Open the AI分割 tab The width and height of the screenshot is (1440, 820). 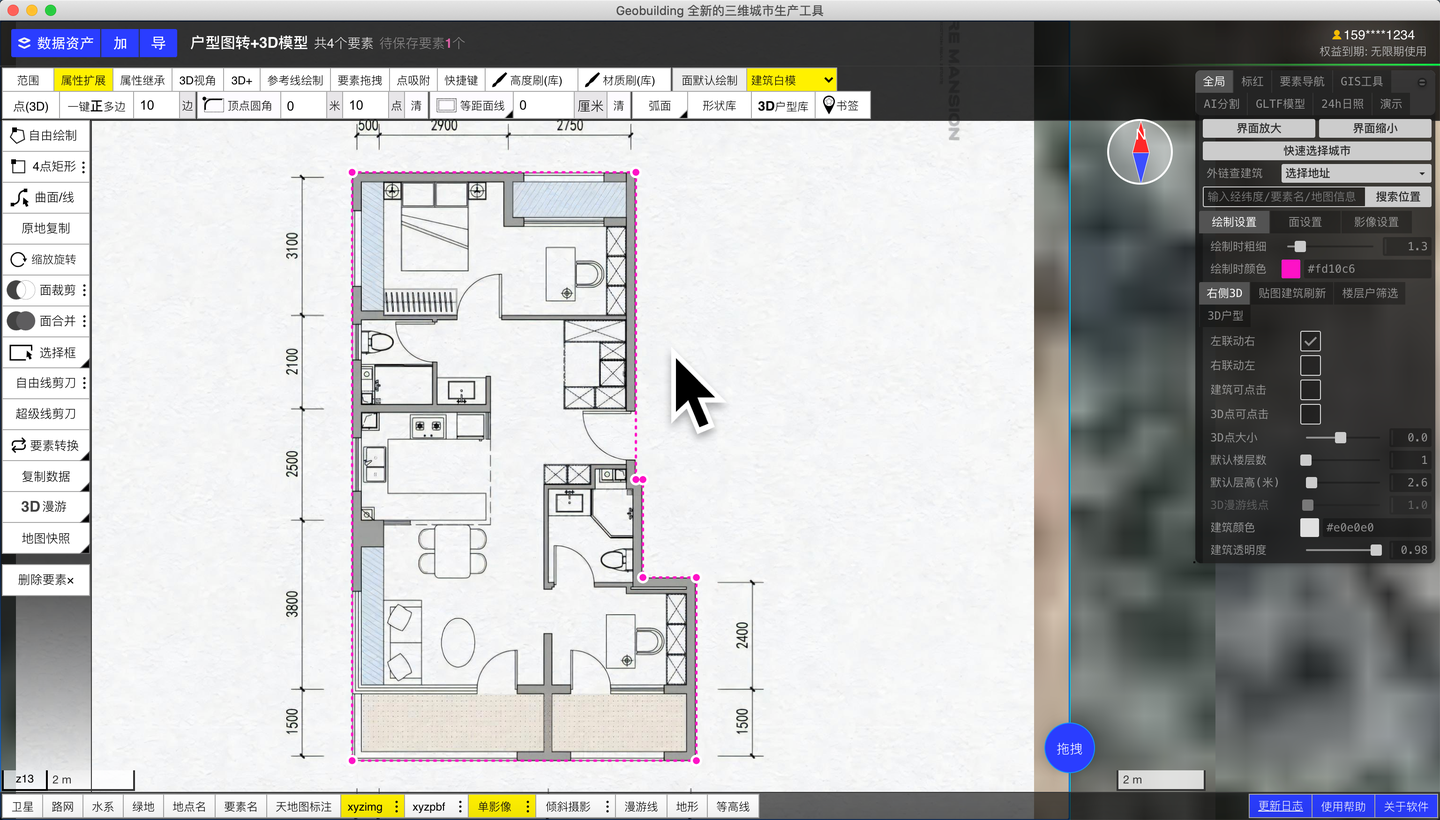pos(1221,103)
